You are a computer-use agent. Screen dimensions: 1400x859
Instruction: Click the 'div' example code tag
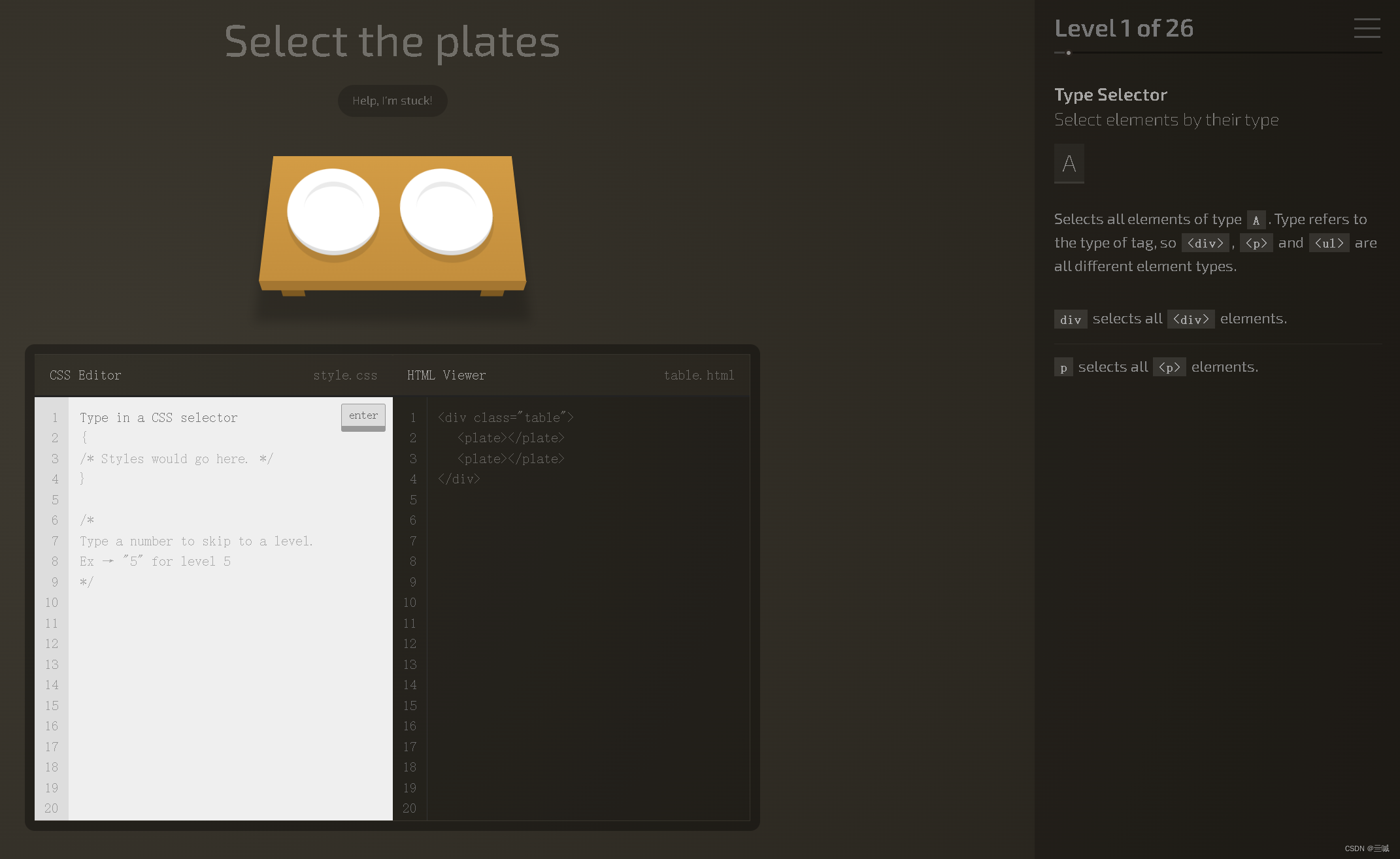point(1071,319)
